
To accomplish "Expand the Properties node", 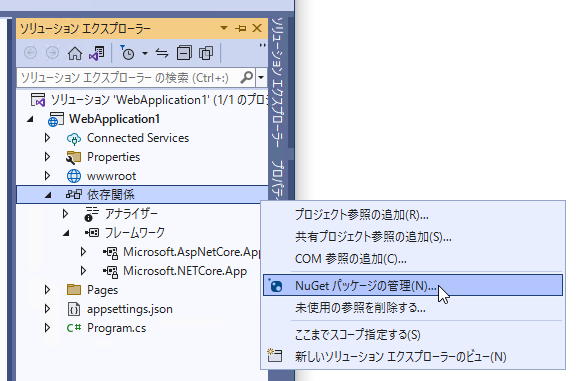I will [x=47, y=157].
